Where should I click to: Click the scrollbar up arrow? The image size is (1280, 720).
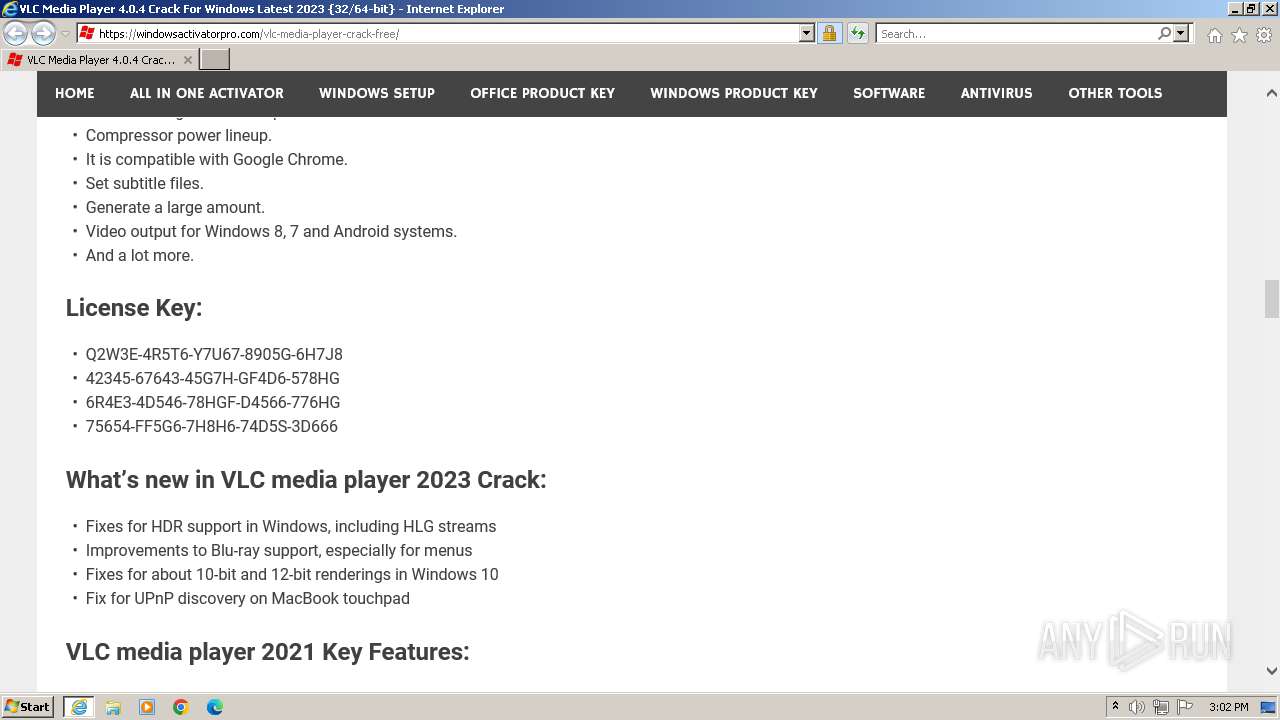pos(1272,93)
